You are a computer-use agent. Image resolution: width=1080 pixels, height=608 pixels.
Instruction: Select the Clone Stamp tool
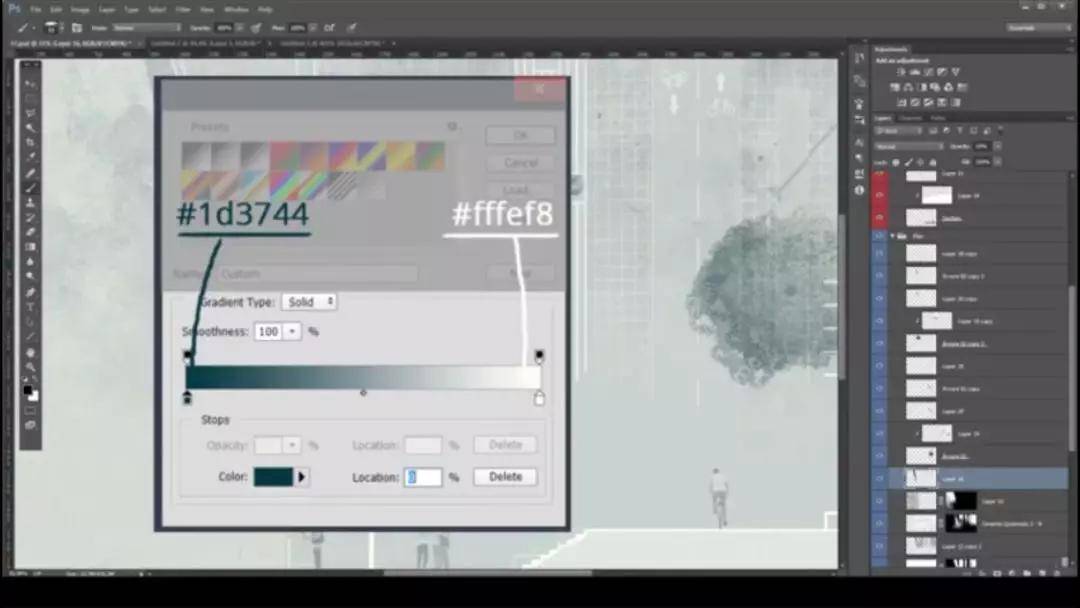point(31,202)
